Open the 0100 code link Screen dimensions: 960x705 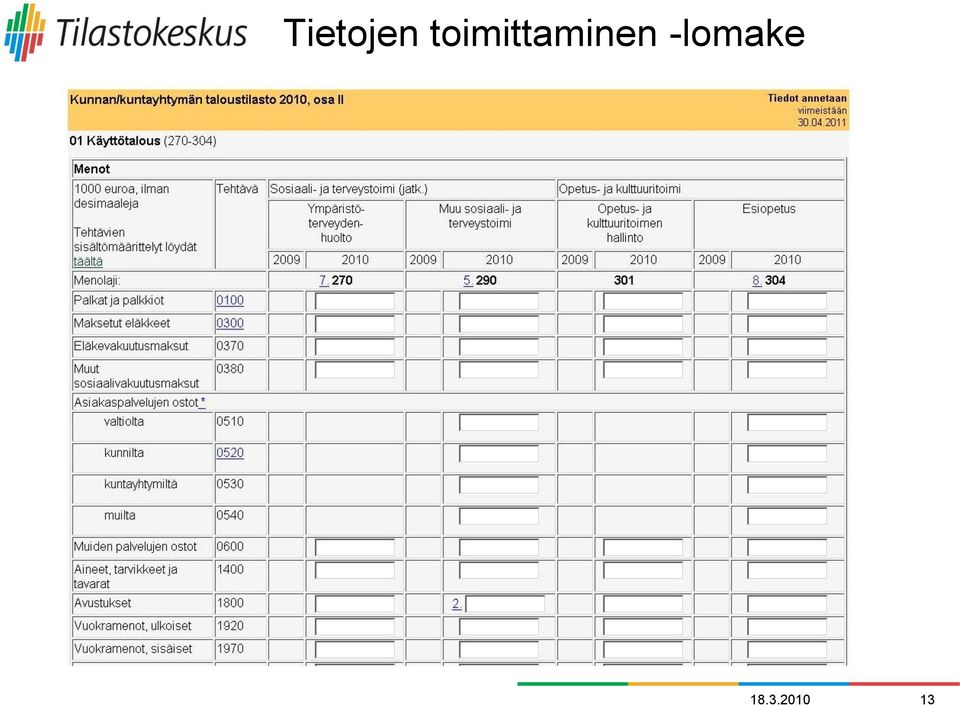[x=230, y=300]
